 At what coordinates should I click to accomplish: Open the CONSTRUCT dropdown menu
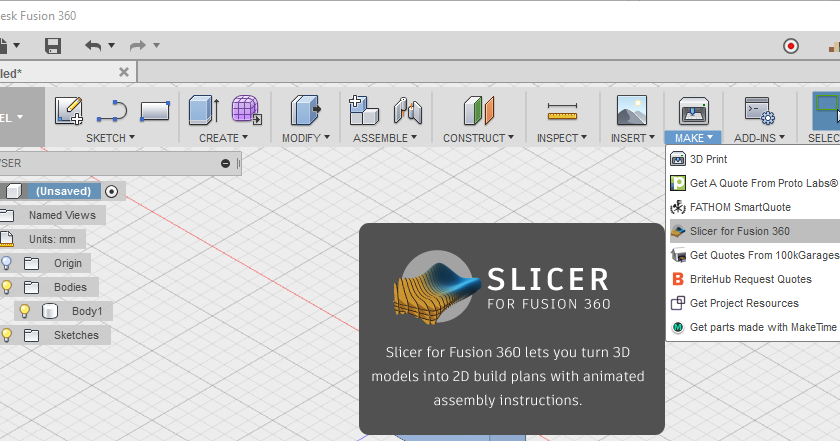(x=478, y=138)
